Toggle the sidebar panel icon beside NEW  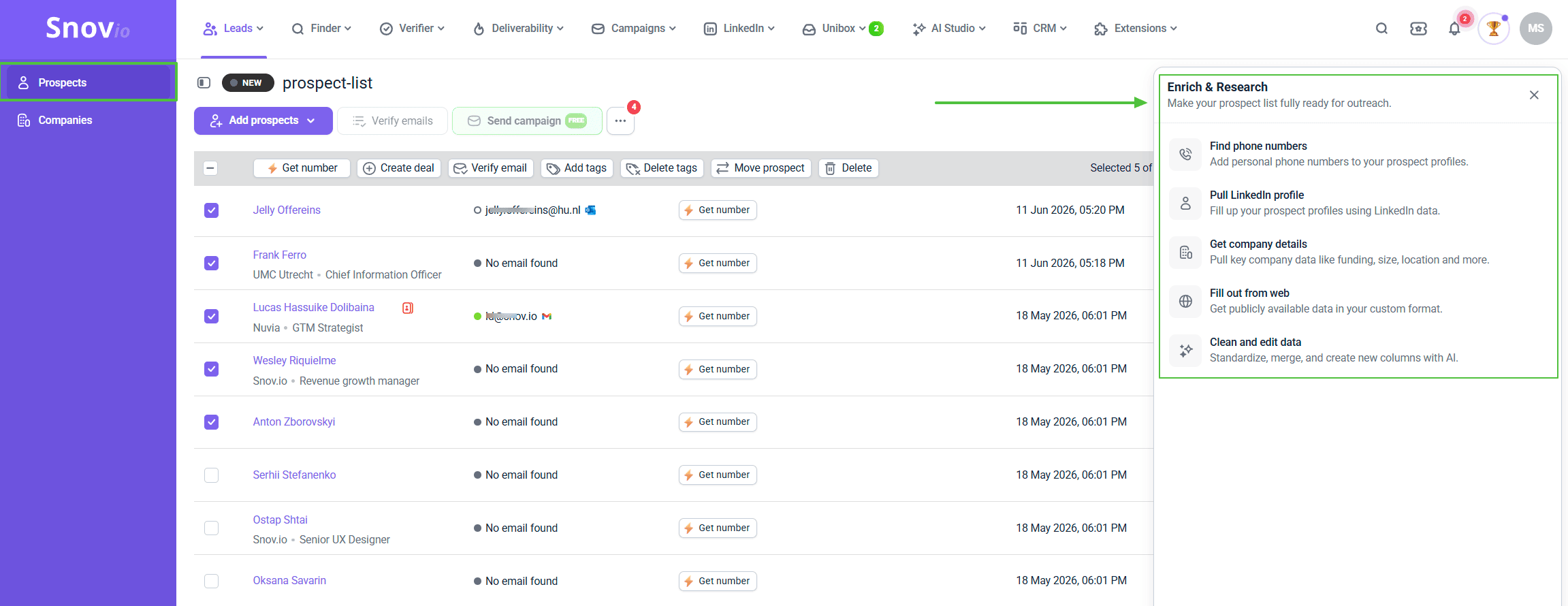point(204,82)
